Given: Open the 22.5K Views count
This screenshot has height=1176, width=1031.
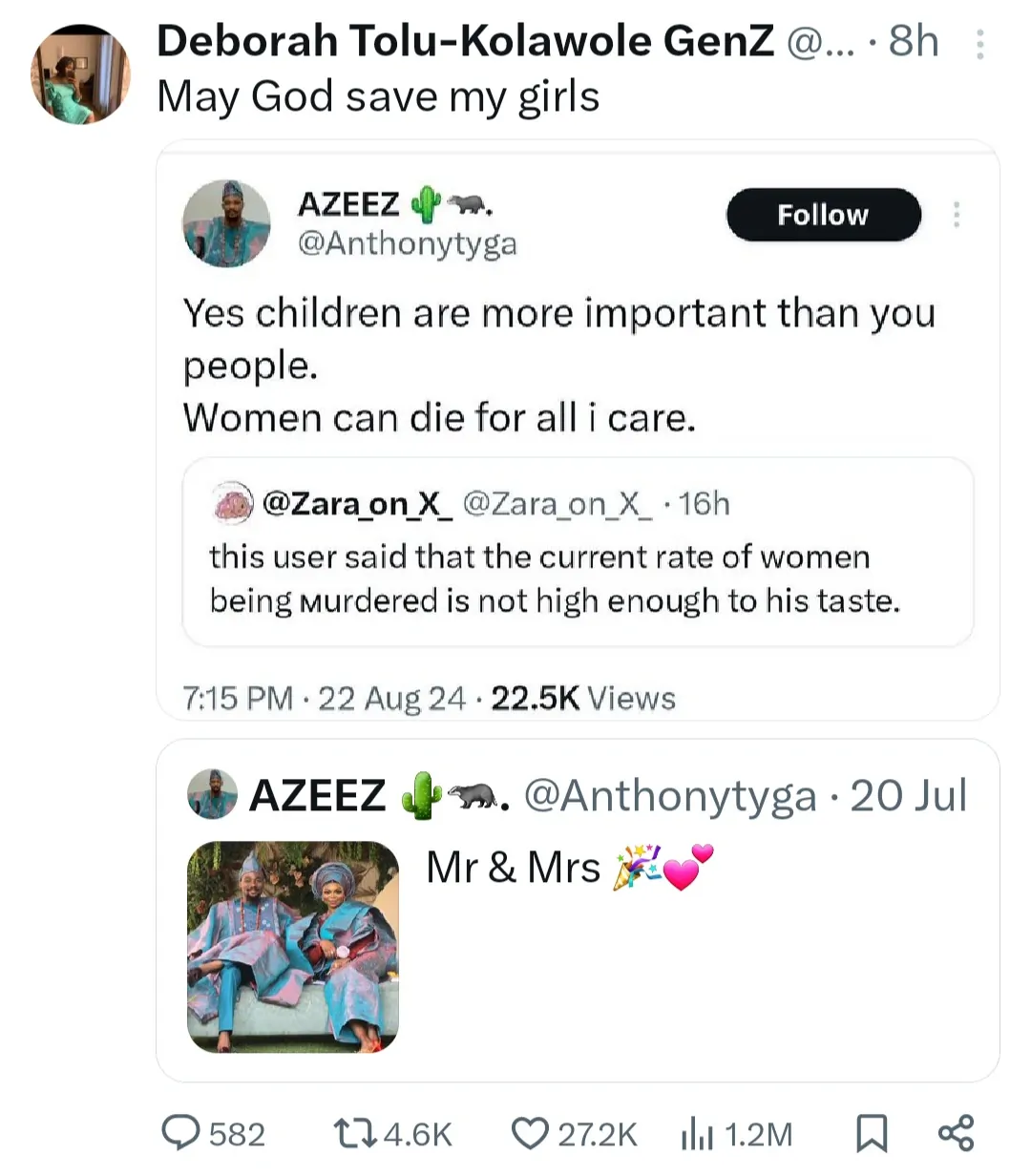Looking at the screenshot, I should (583, 699).
